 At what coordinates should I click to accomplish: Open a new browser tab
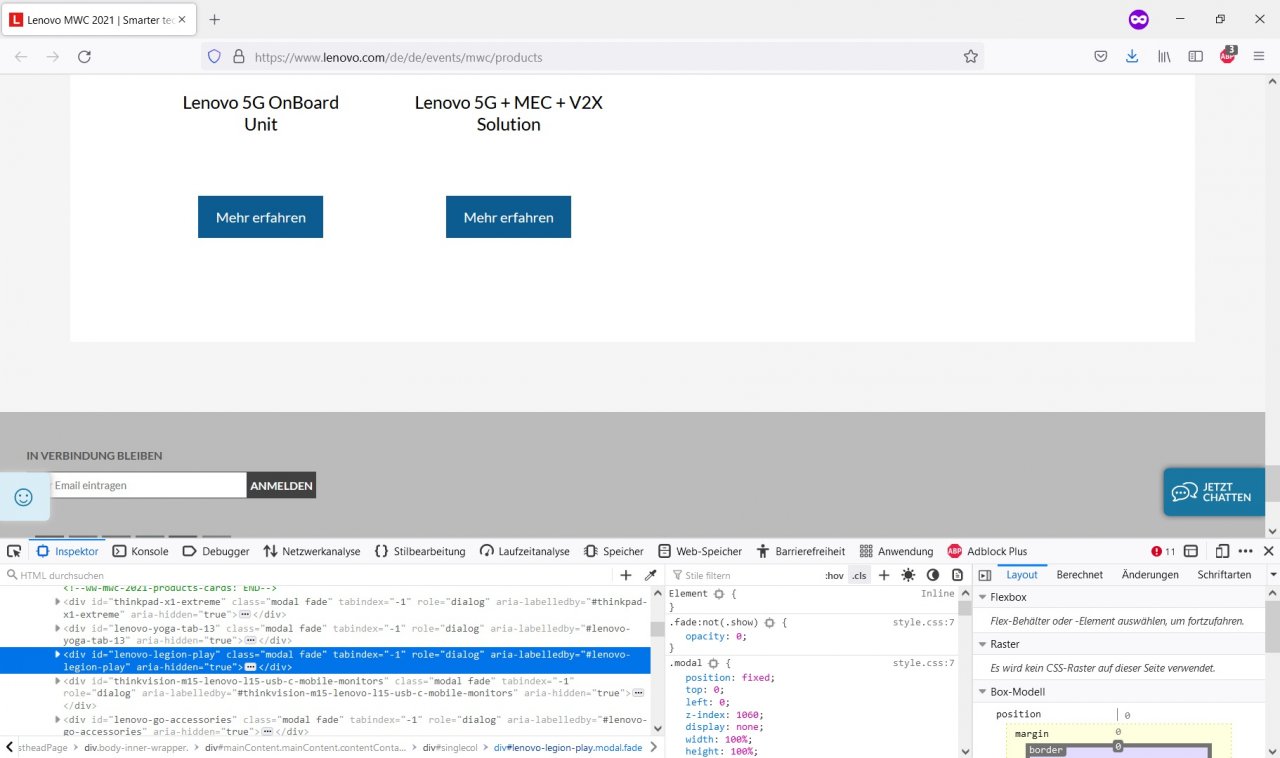click(214, 19)
